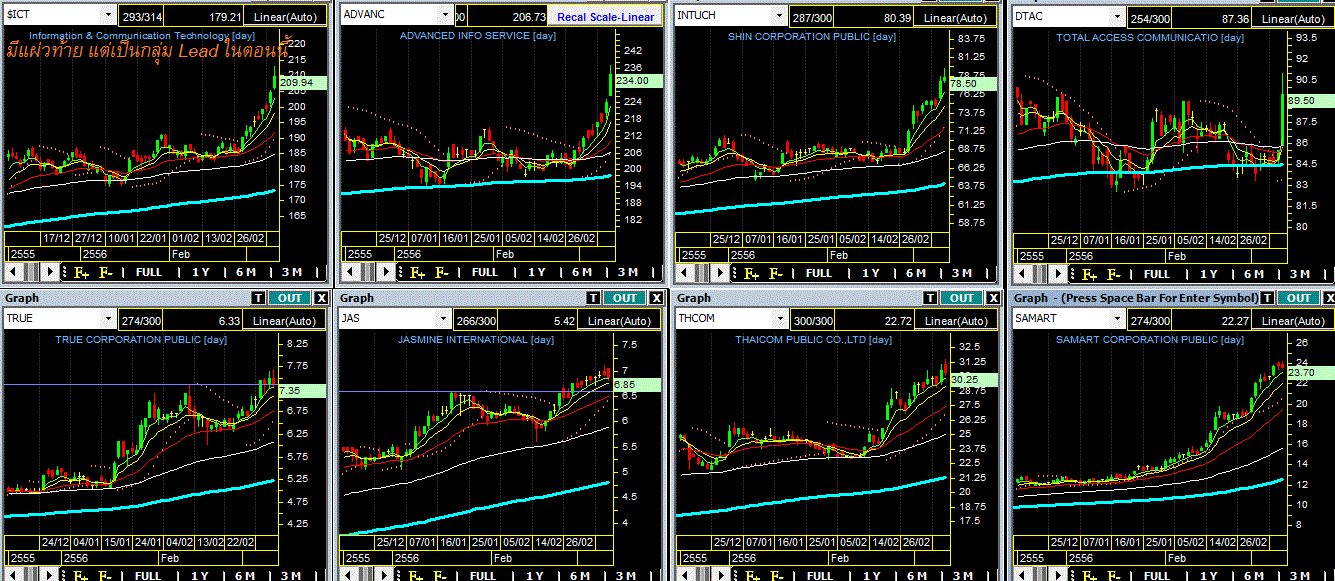Click F+ icon under ADVANC chart

click(x=417, y=272)
